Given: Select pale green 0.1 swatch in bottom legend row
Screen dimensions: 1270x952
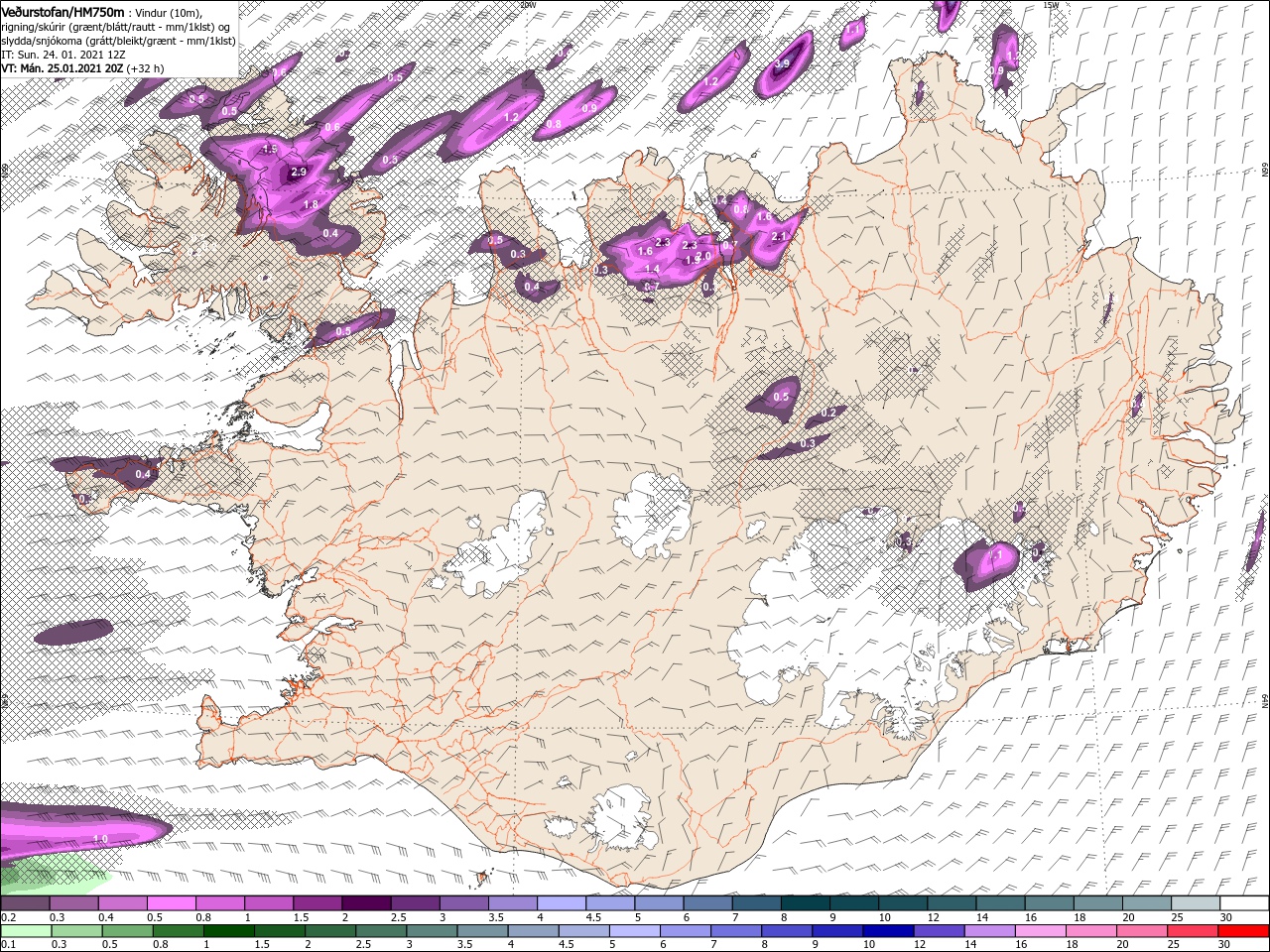Looking at the screenshot, I should click(26, 930).
